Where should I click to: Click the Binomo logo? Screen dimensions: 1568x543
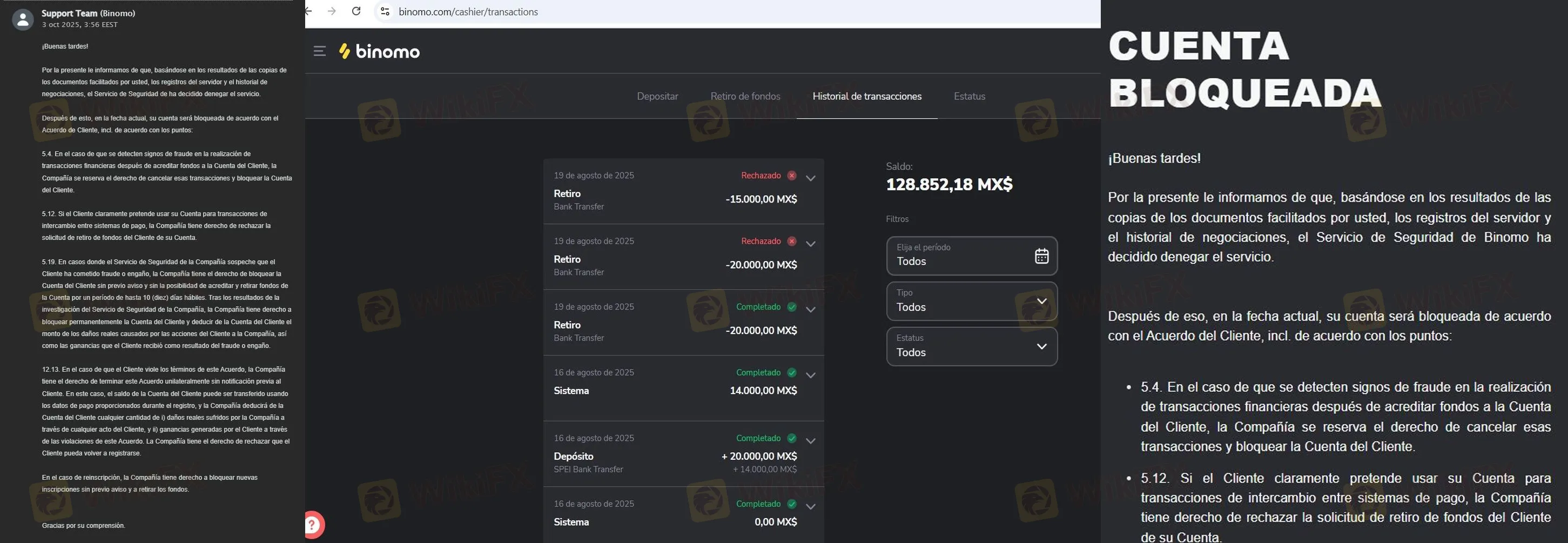point(379,51)
